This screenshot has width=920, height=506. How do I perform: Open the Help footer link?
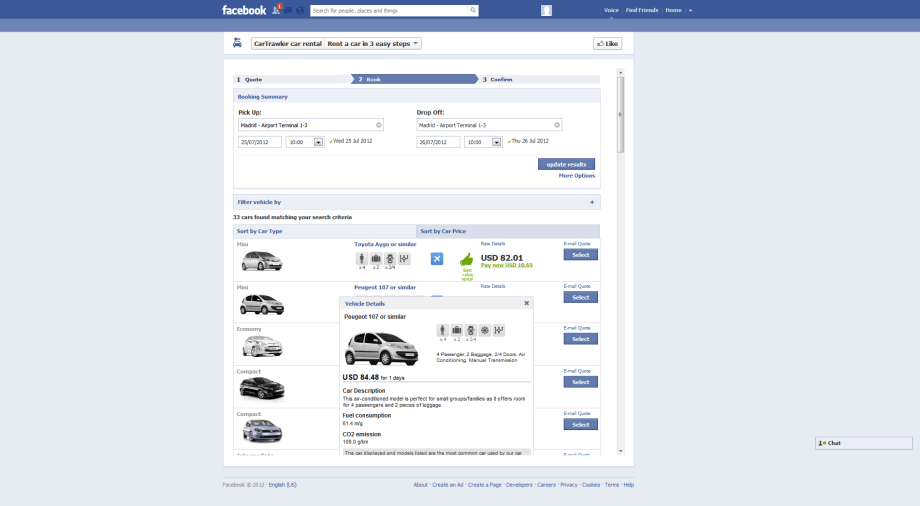tap(628, 485)
